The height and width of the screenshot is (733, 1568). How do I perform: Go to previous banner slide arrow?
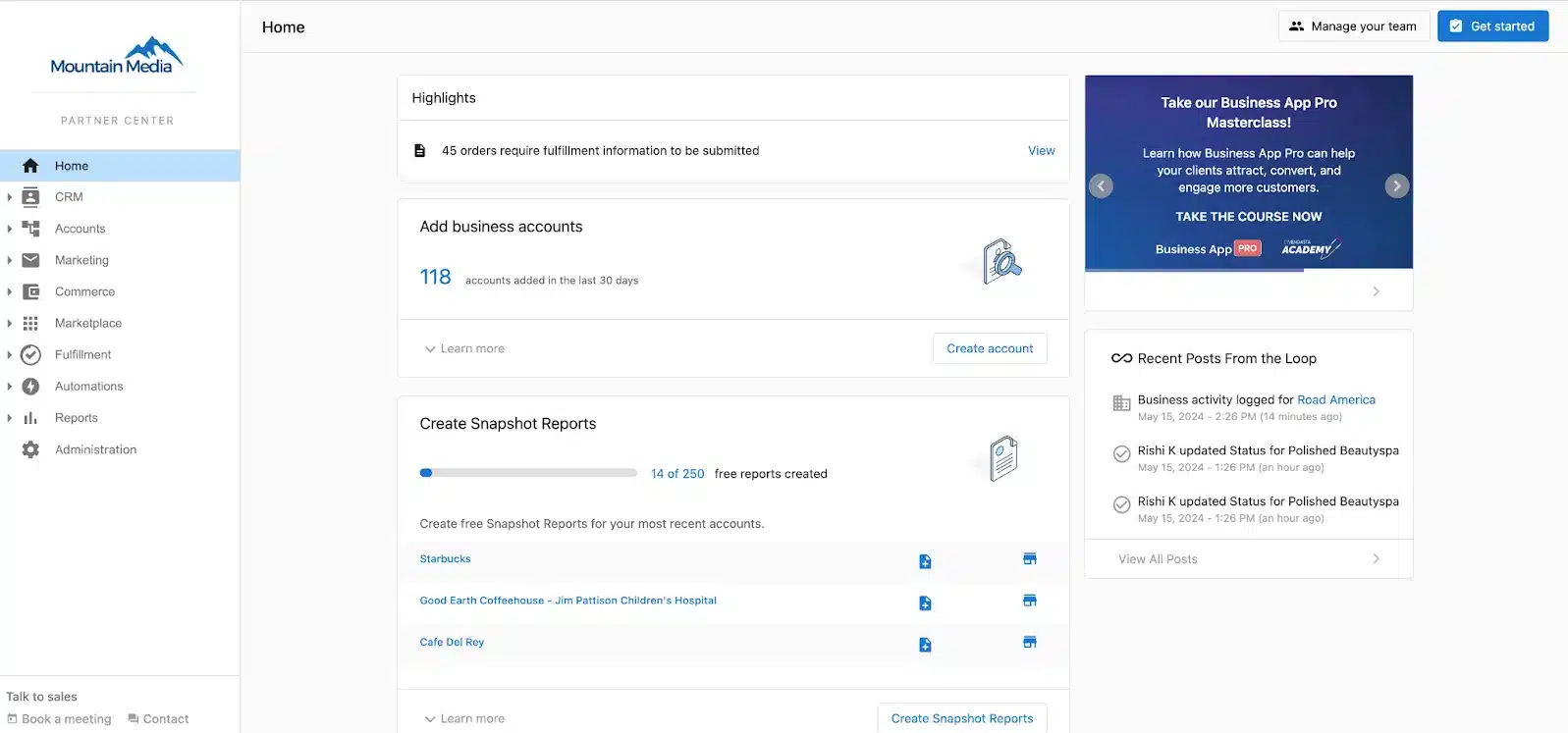1102,185
